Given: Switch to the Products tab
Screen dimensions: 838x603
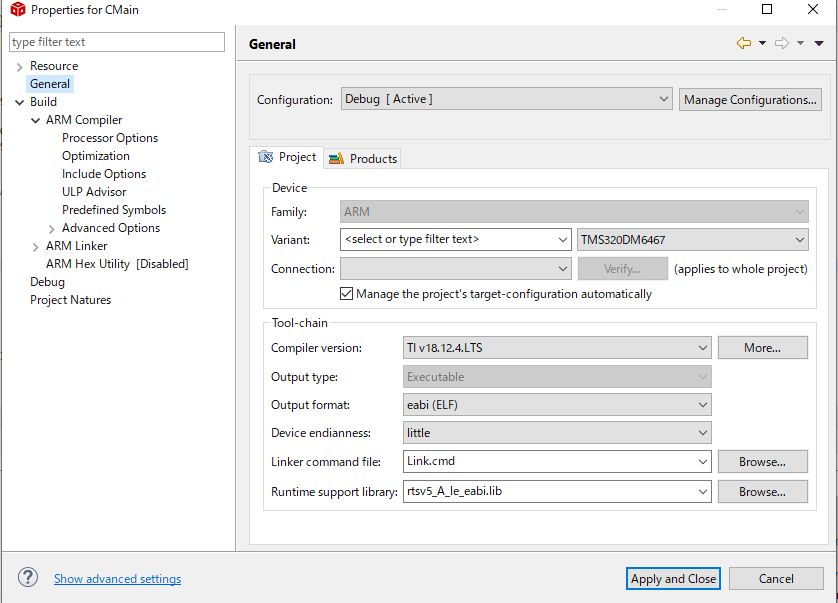Looking at the screenshot, I should point(363,159).
